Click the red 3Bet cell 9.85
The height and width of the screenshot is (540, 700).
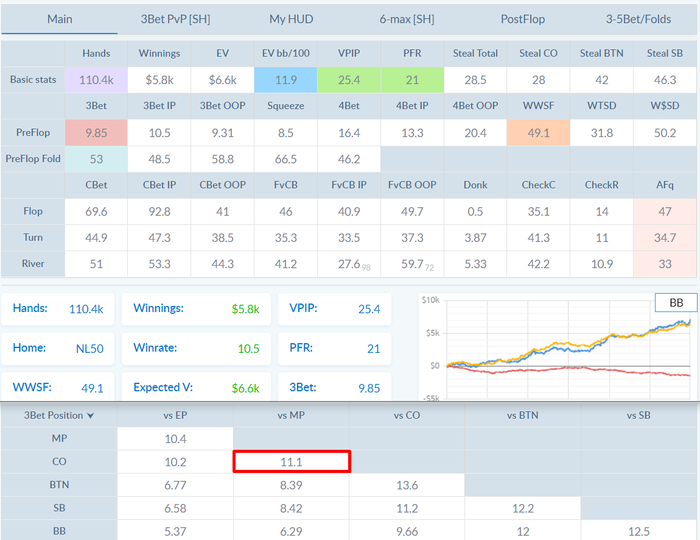(x=96, y=133)
